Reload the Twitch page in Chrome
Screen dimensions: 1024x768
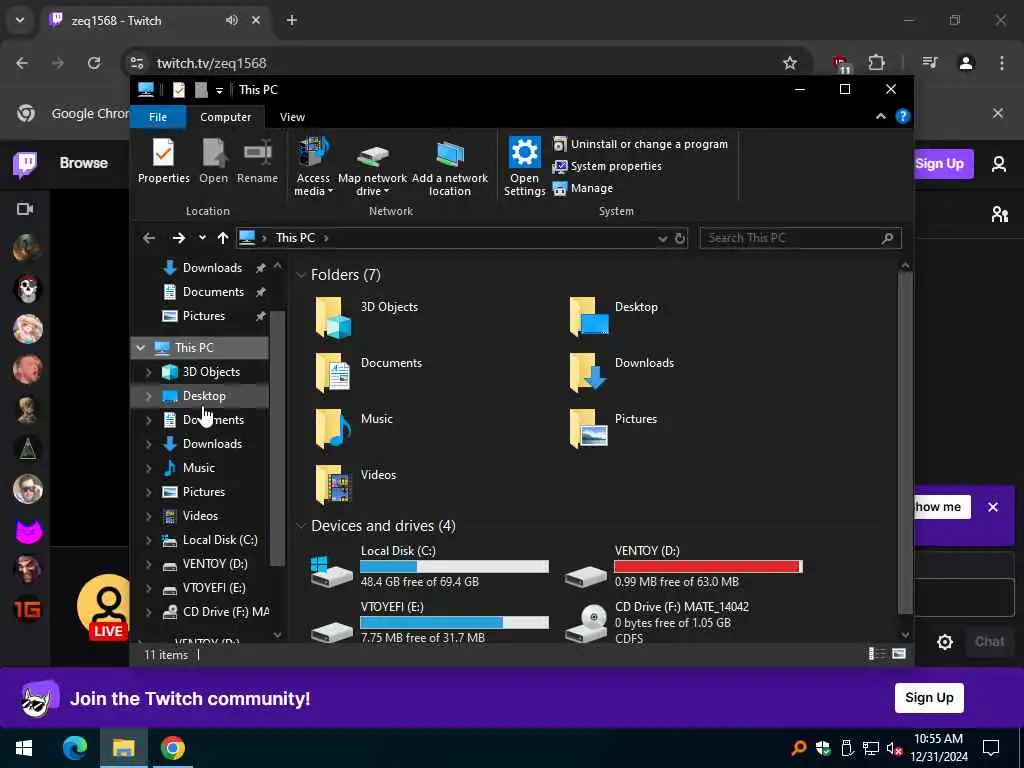(x=94, y=63)
